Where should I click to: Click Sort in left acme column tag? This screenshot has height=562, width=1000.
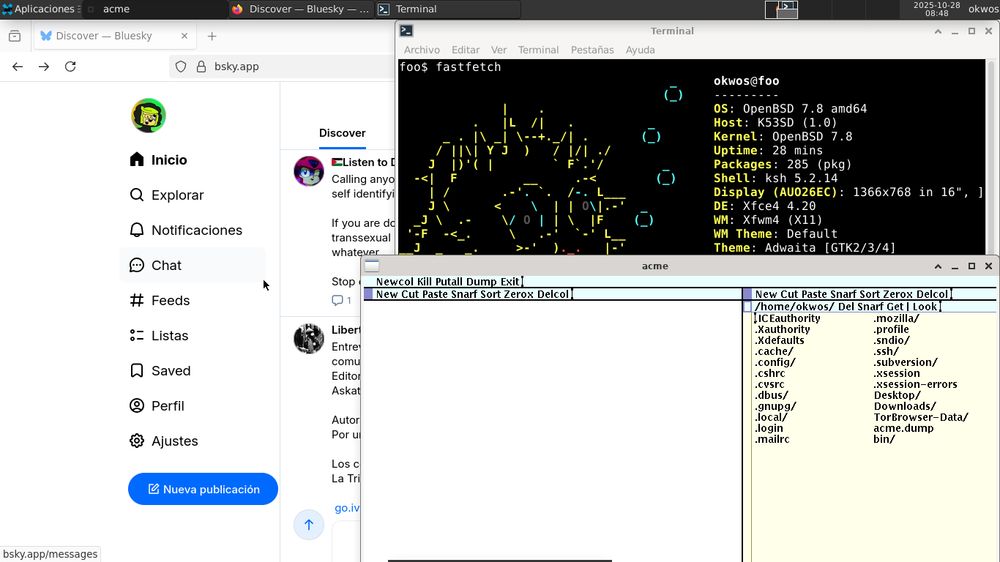[x=489, y=294]
